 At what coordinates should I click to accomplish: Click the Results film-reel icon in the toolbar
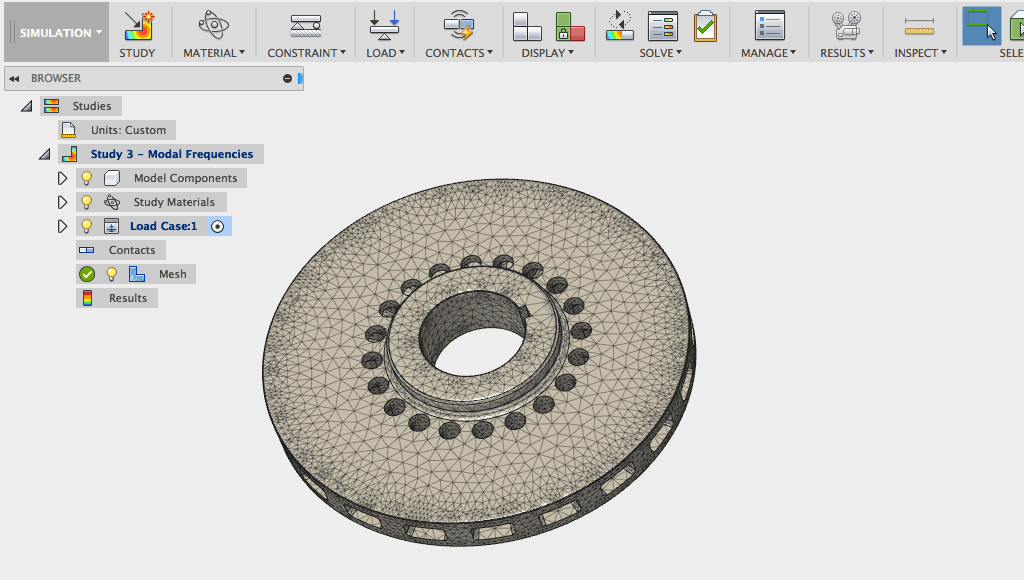846,26
